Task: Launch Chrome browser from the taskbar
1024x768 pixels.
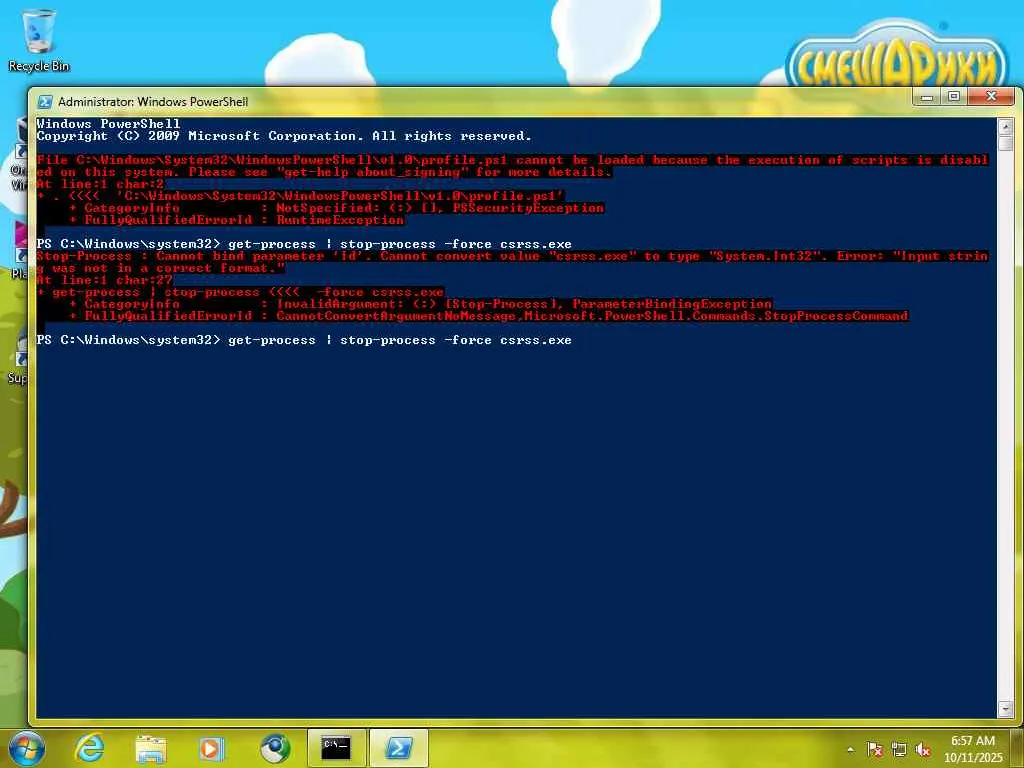Action: tap(274, 748)
